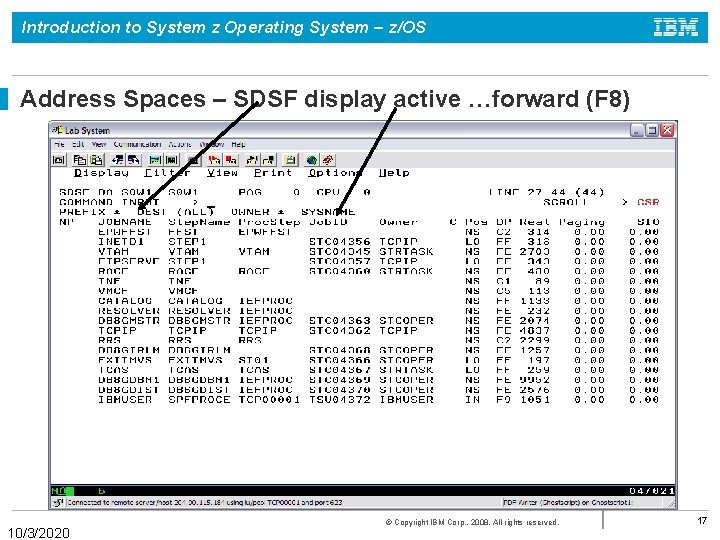Open the Display setup toolbar icon
Screen dimensions: 720x540
pos(155,160)
